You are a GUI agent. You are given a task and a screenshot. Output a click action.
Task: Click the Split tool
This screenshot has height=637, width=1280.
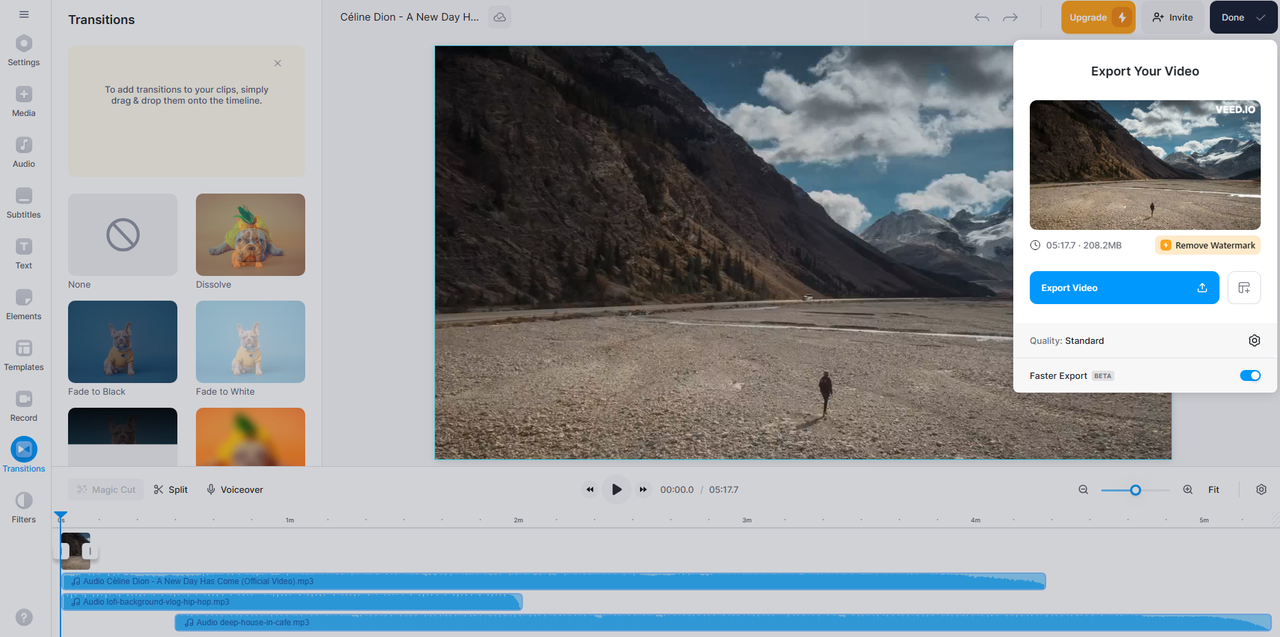(170, 490)
